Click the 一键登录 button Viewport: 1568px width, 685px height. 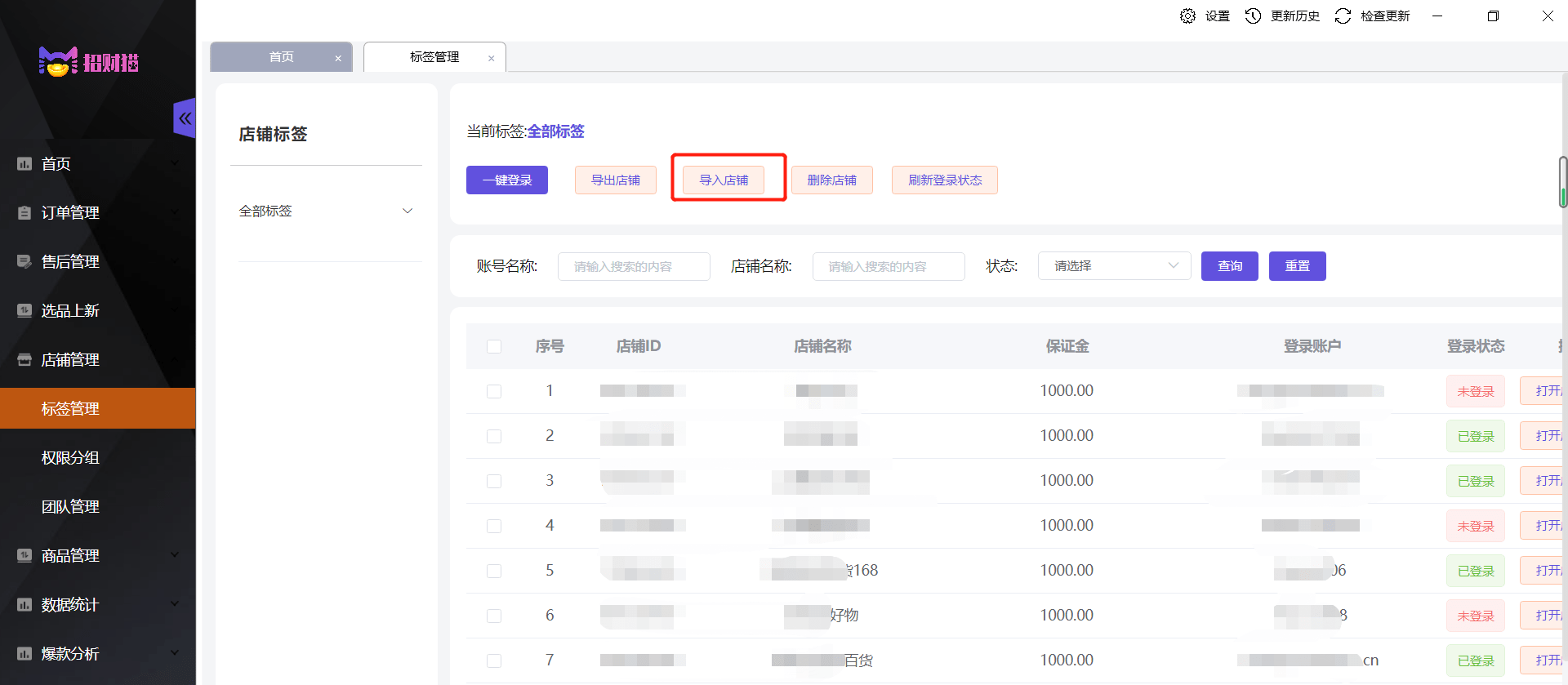pos(506,180)
